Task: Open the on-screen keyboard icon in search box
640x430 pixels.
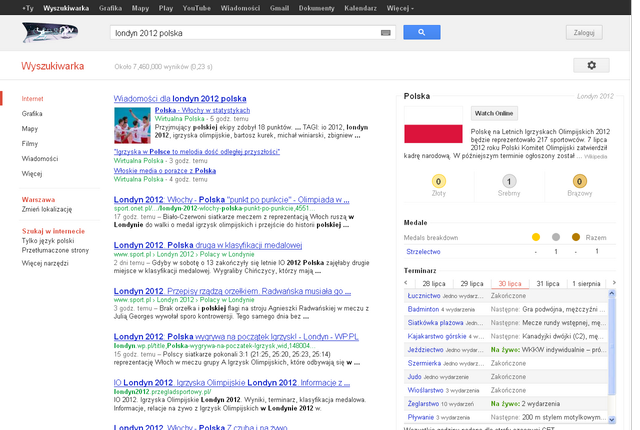Action: click(x=386, y=33)
